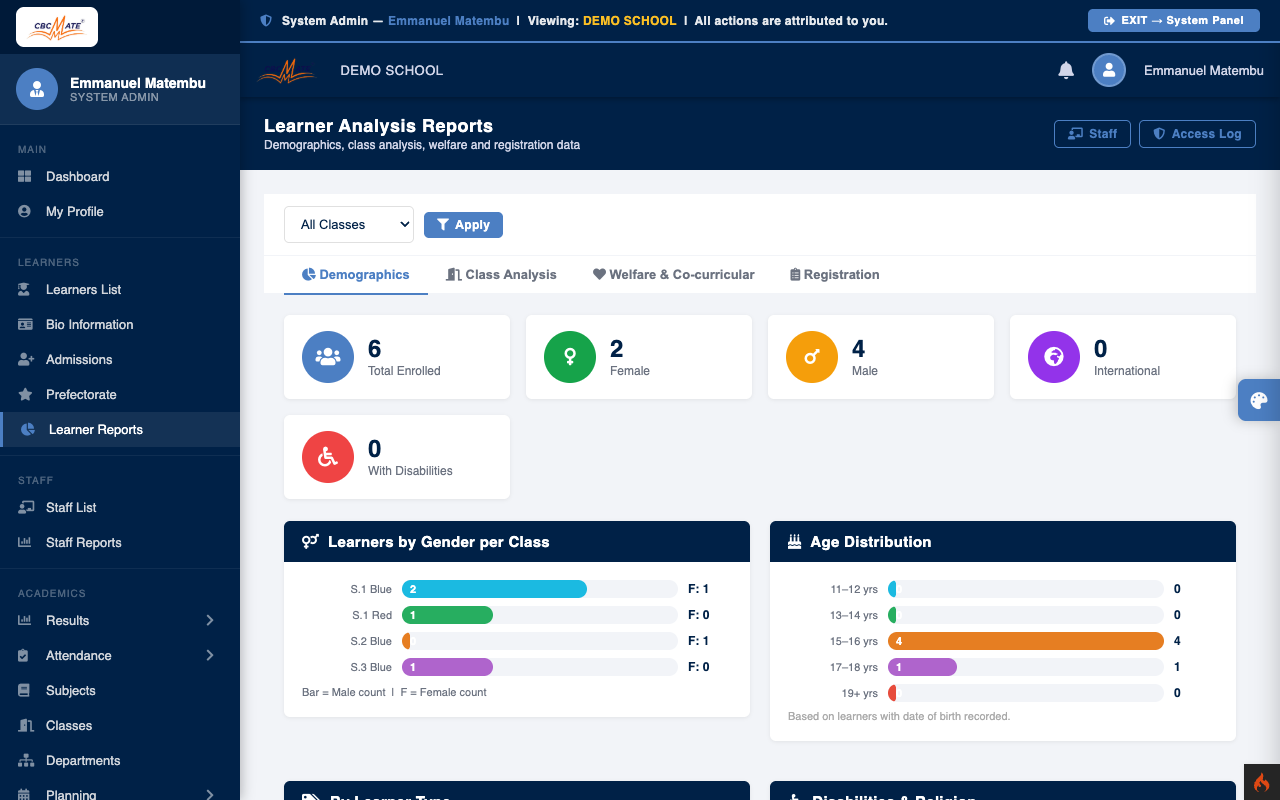Click the orange Male symbol icon

[812, 357]
